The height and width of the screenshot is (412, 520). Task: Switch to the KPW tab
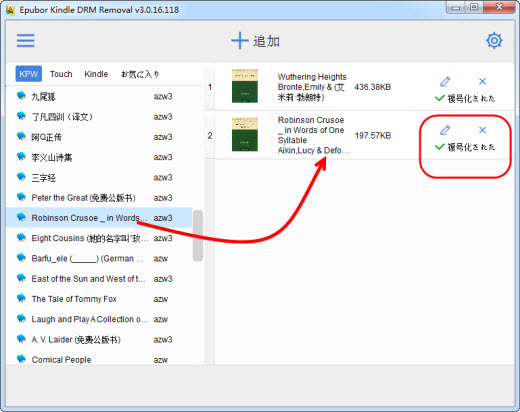[29, 74]
